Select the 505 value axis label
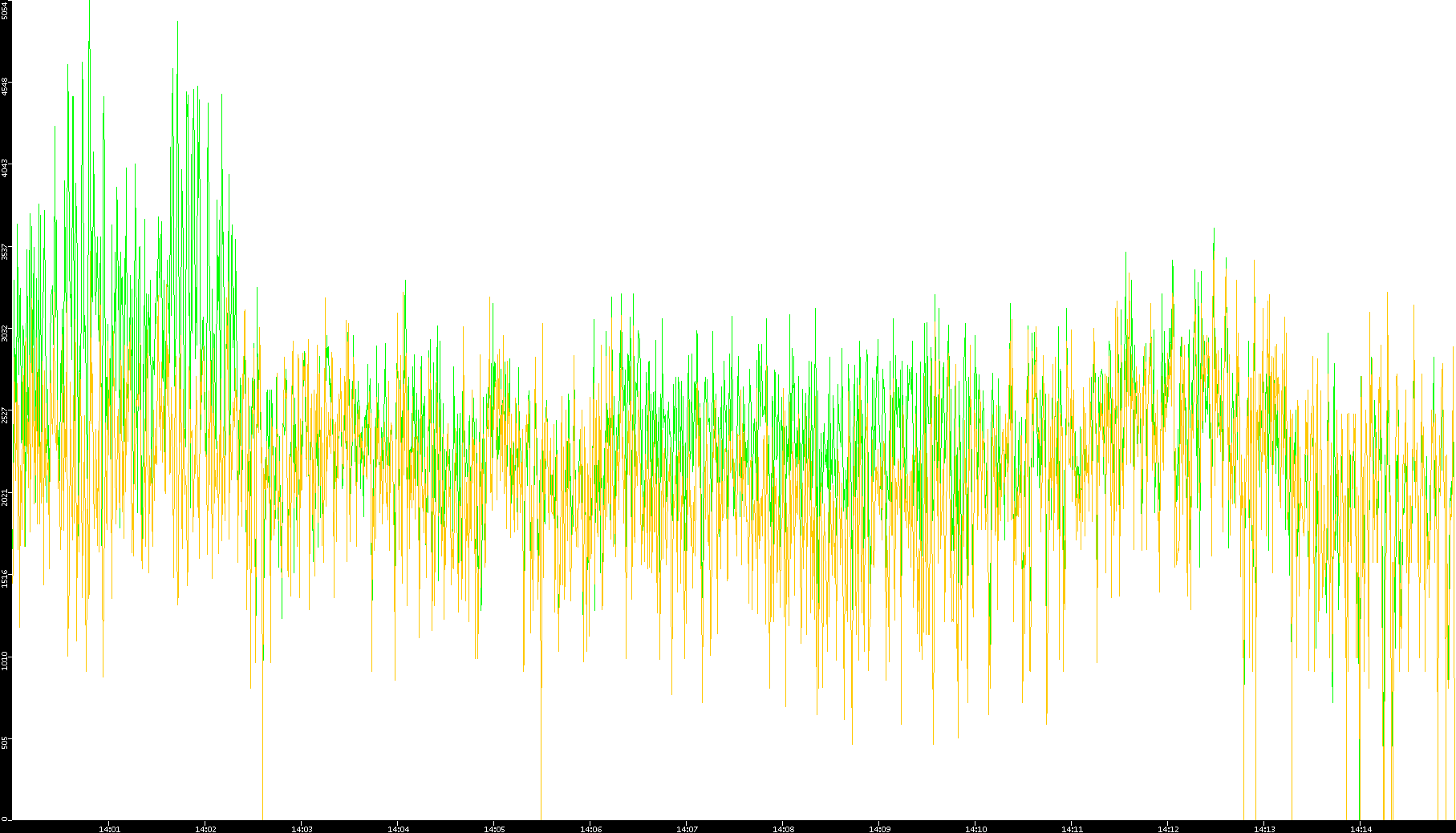Image resolution: width=1456 pixels, height=833 pixels. point(5,742)
